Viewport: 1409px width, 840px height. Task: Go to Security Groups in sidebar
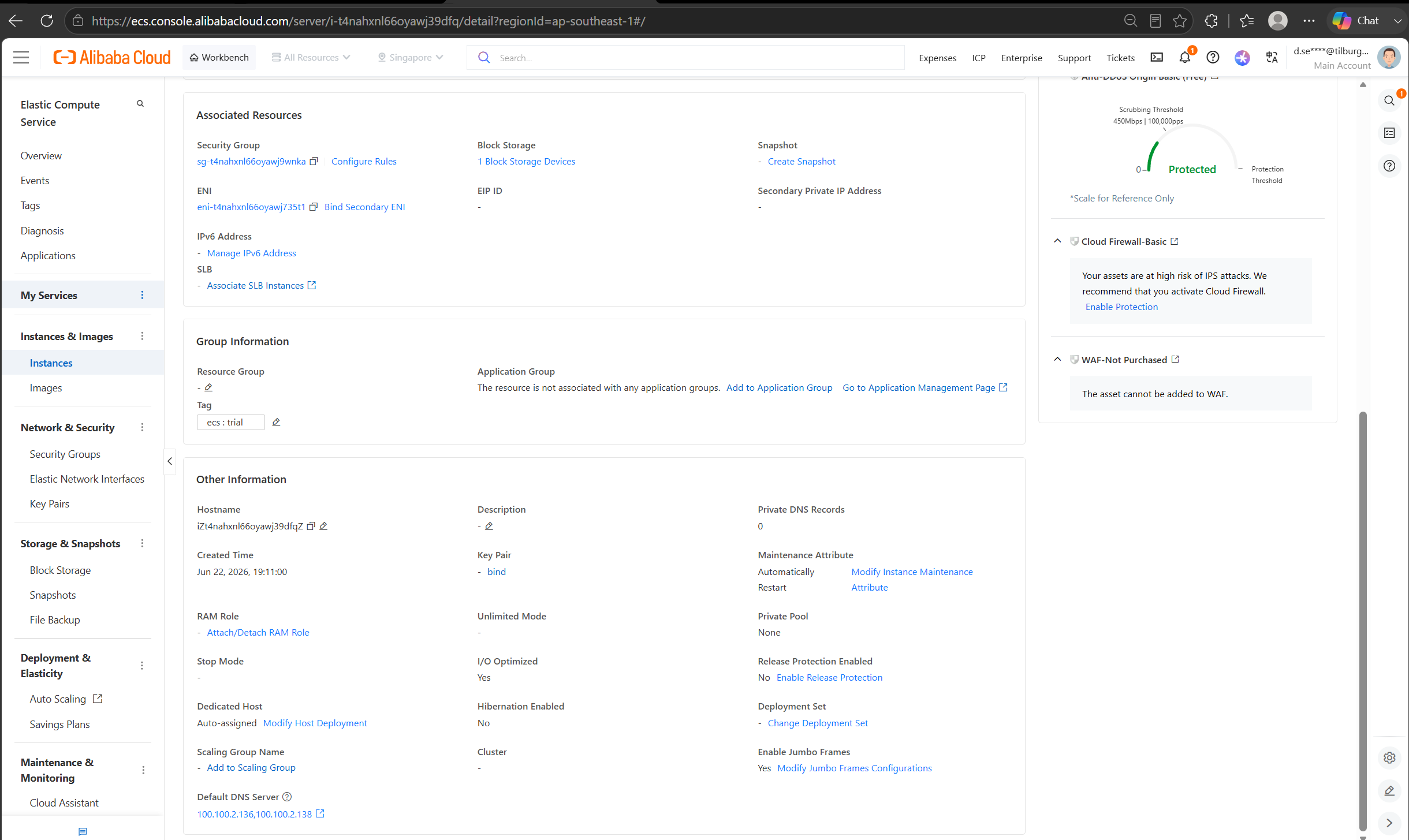pos(65,454)
